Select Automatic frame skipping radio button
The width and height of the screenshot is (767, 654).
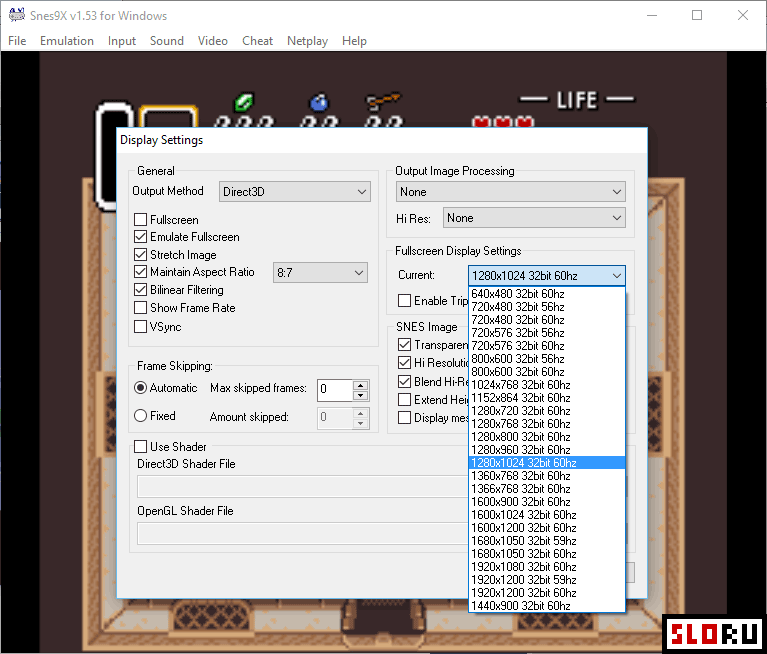pyautogui.click(x=140, y=388)
